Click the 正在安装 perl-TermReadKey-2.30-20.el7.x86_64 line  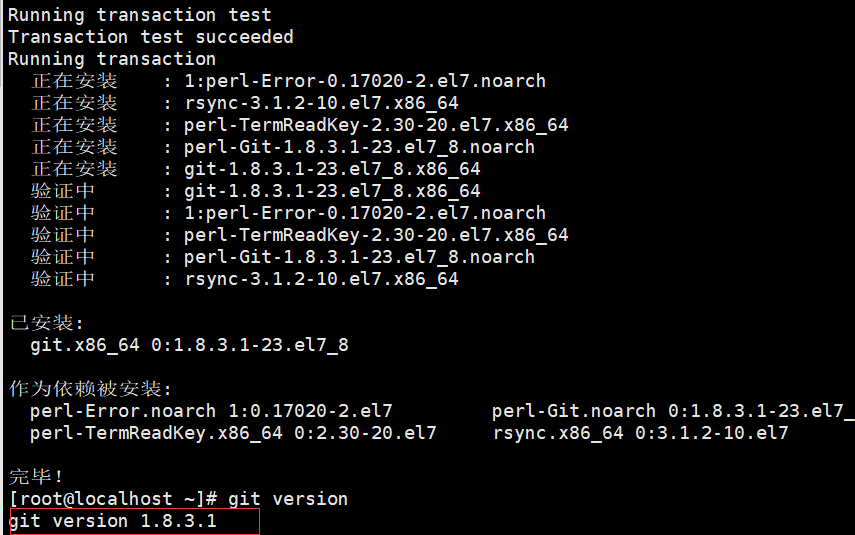click(x=300, y=125)
